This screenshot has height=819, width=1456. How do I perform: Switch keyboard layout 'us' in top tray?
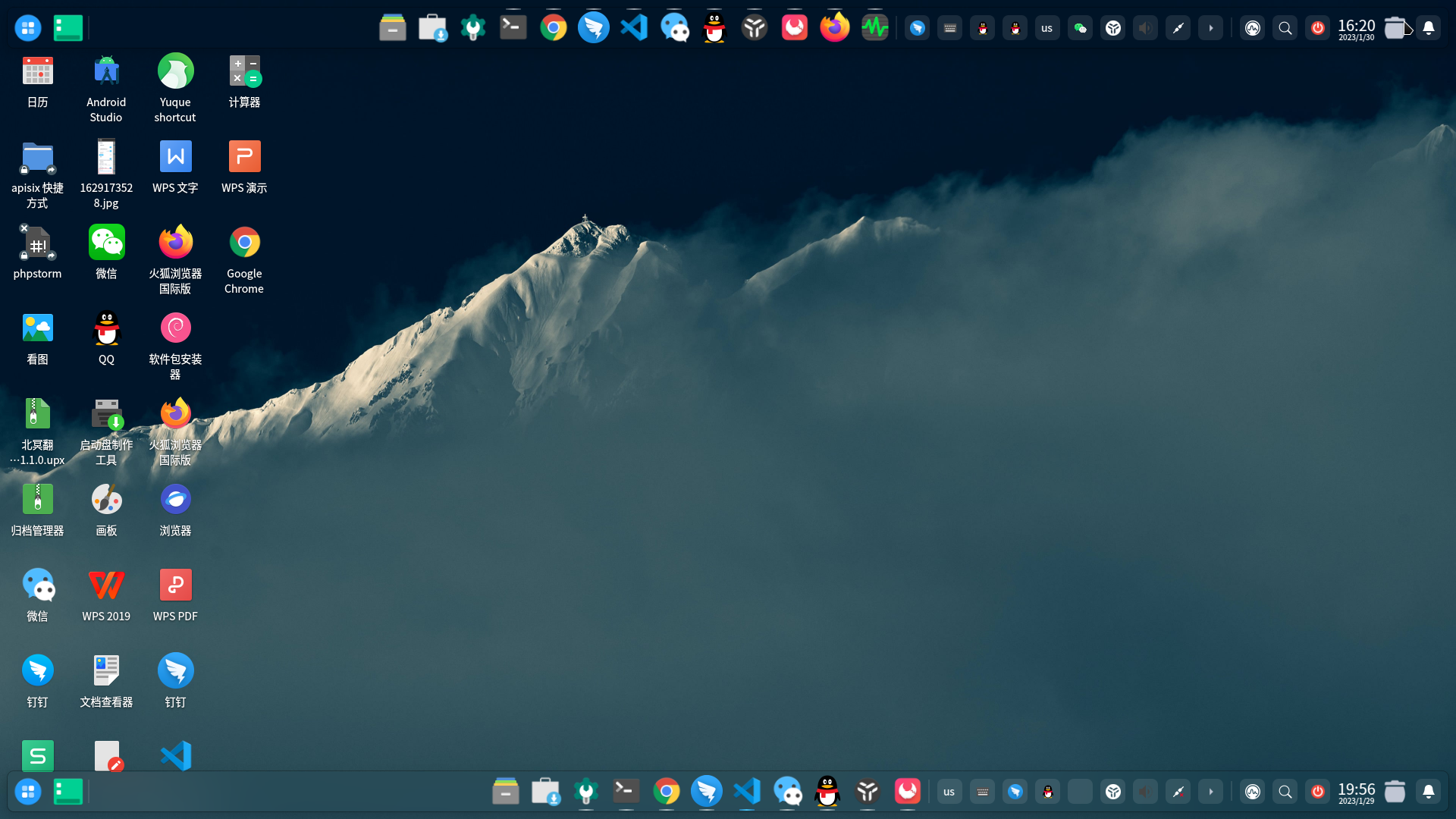pyautogui.click(x=1046, y=28)
